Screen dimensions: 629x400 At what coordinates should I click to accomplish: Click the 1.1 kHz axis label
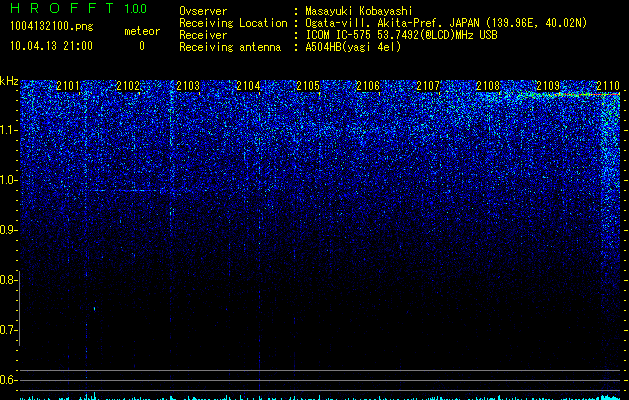8,130
